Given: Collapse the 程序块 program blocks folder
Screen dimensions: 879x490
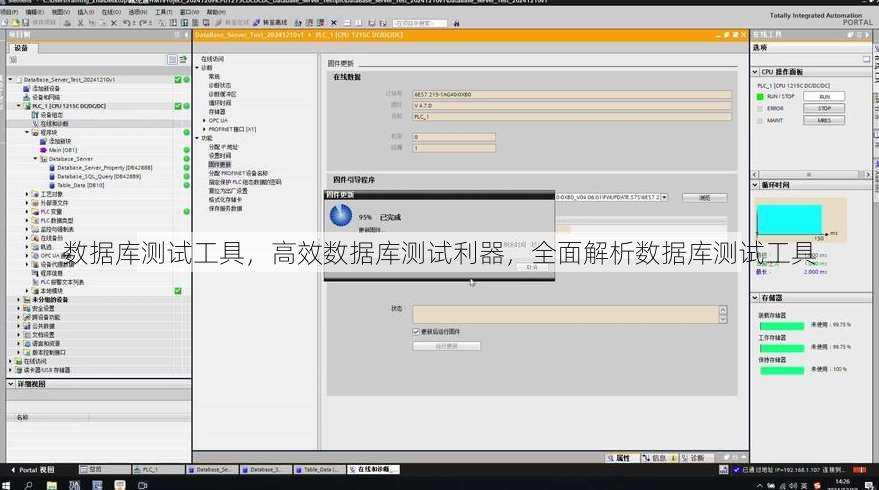Looking at the screenshot, I should [x=27, y=132].
